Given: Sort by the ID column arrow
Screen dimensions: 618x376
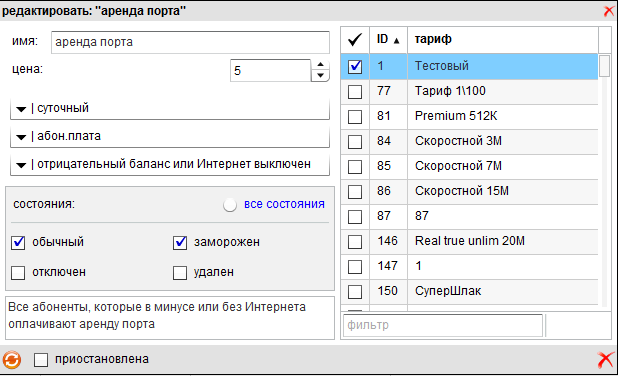Looking at the screenshot, I should [396, 40].
